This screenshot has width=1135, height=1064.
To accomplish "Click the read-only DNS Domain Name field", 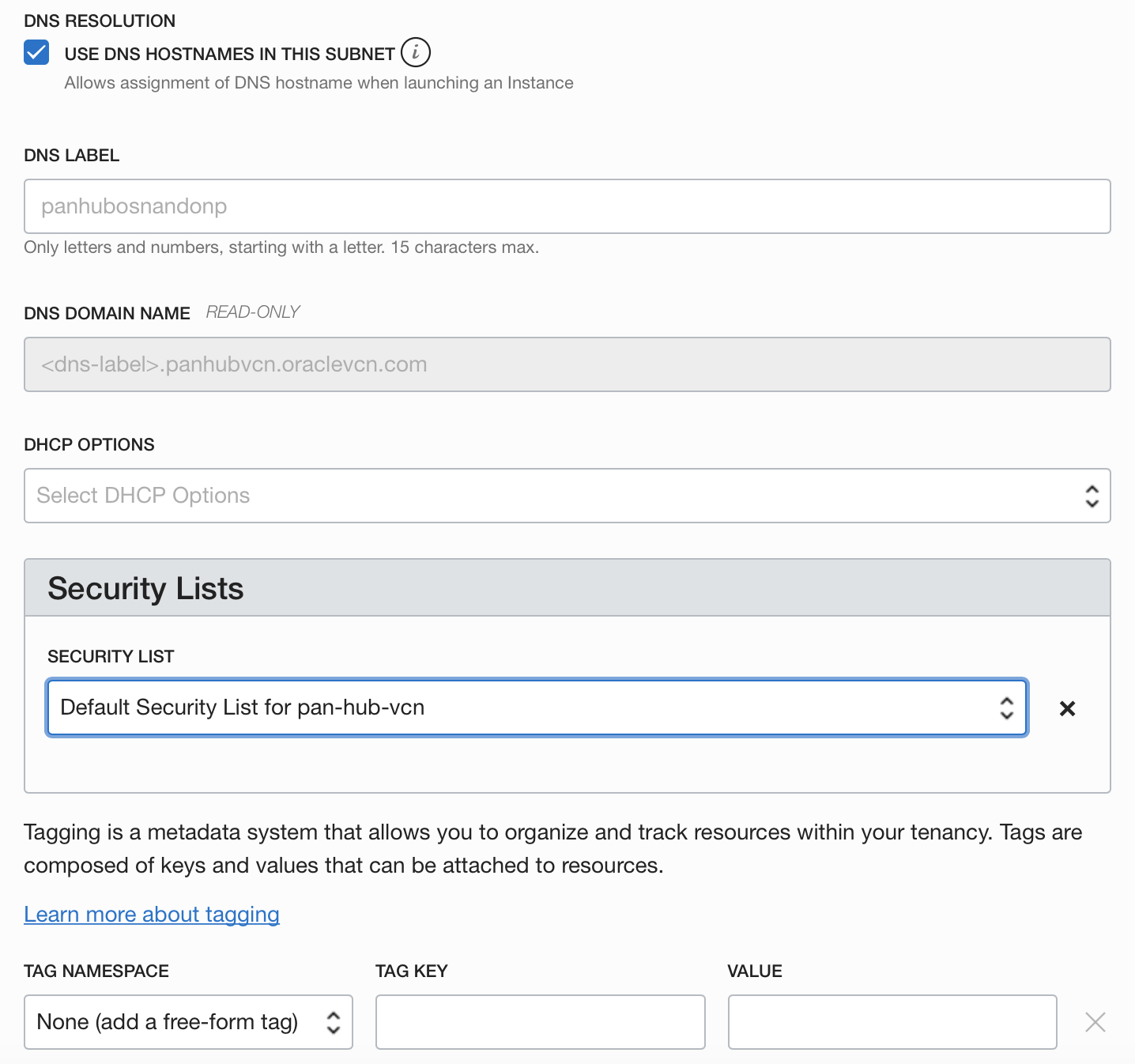I will (567, 364).
